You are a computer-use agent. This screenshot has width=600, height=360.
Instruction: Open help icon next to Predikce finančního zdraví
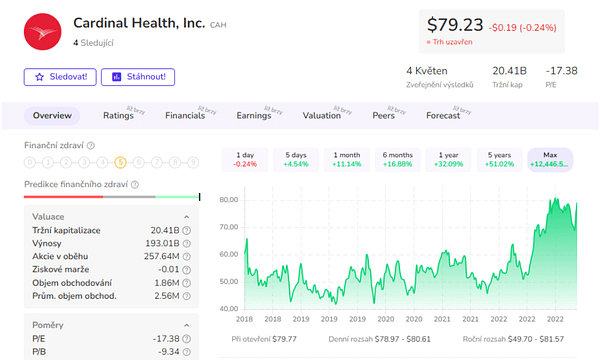[x=135, y=185]
